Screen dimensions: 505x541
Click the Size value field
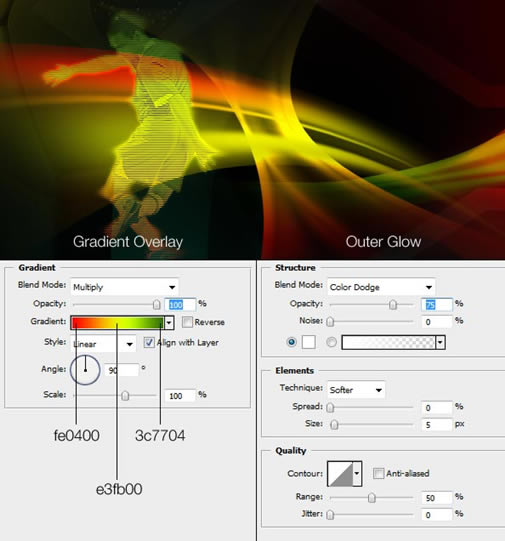click(436, 424)
